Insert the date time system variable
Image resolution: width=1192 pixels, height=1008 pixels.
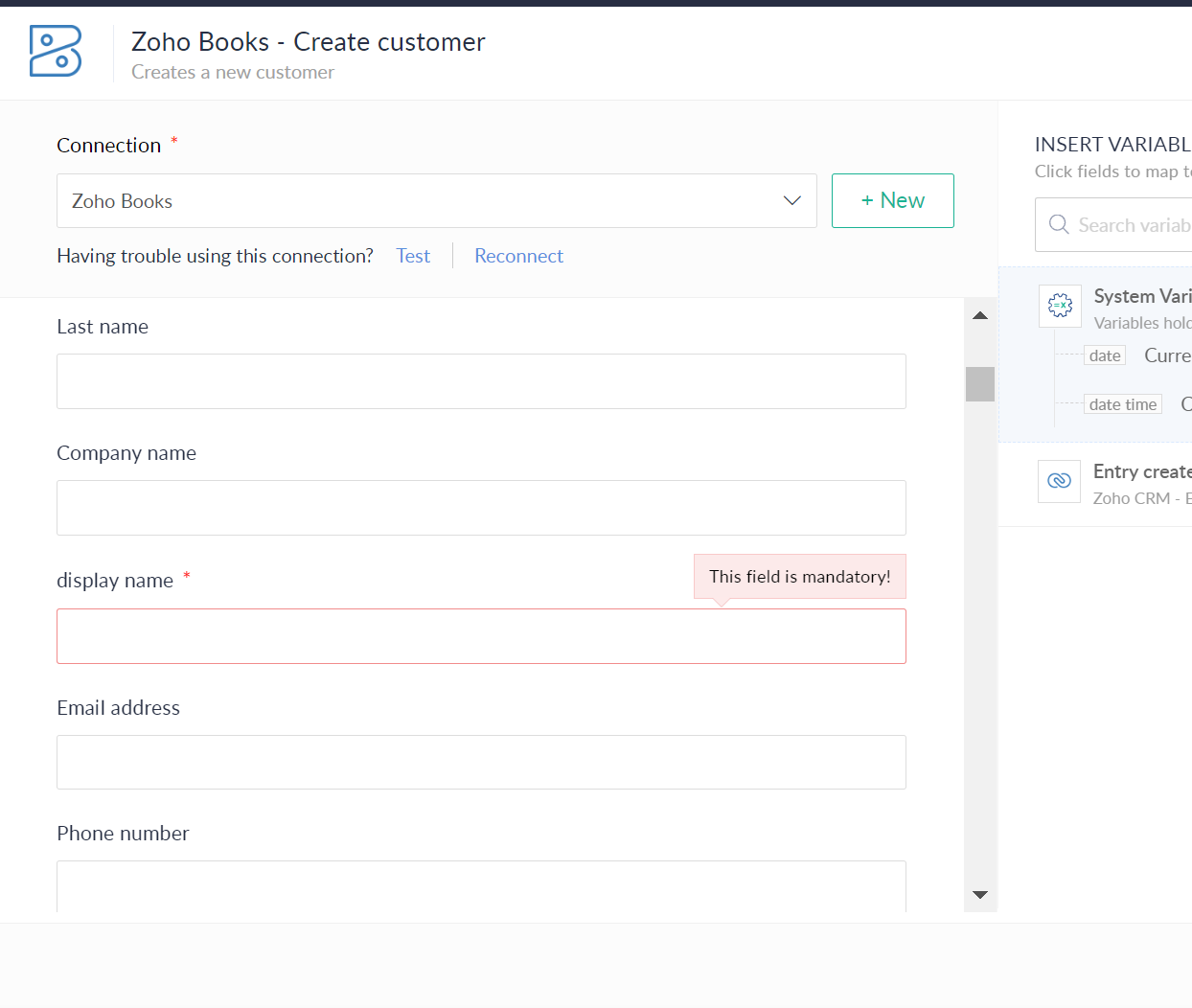coord(1122,404)
